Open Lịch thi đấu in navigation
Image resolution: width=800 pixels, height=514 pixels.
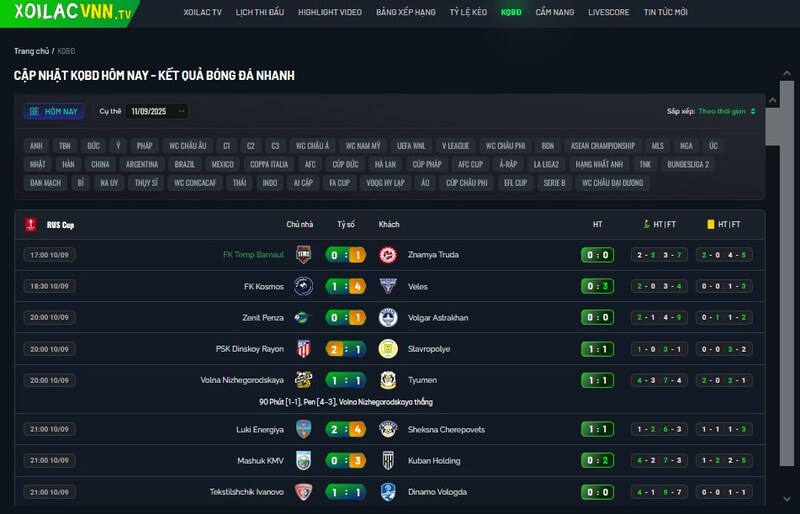pyautogui.click(x=260, y=12)
